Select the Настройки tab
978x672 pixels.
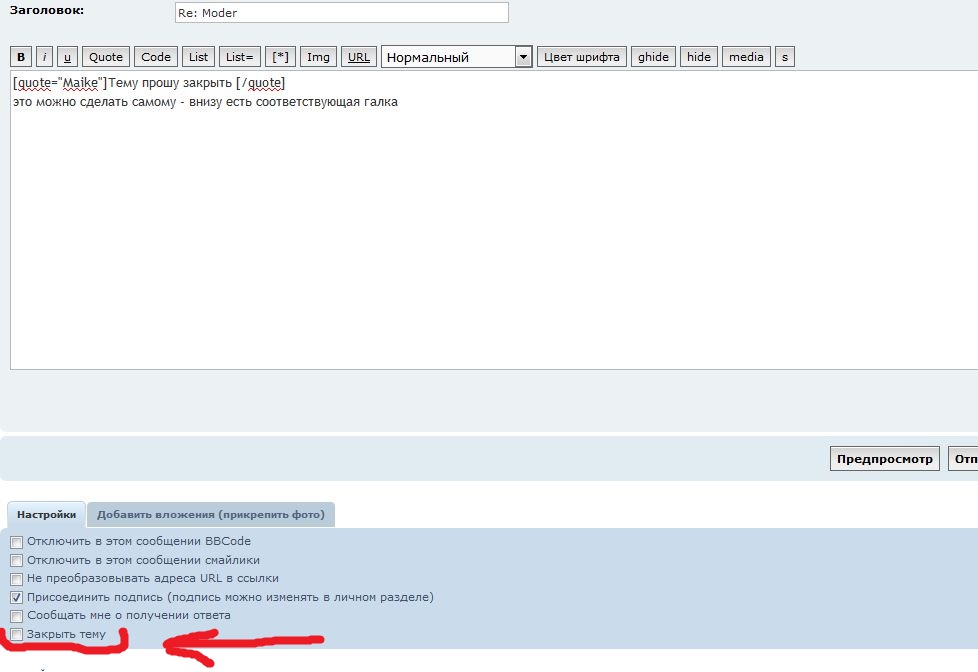pyautogui.click(x=46, y=515)
